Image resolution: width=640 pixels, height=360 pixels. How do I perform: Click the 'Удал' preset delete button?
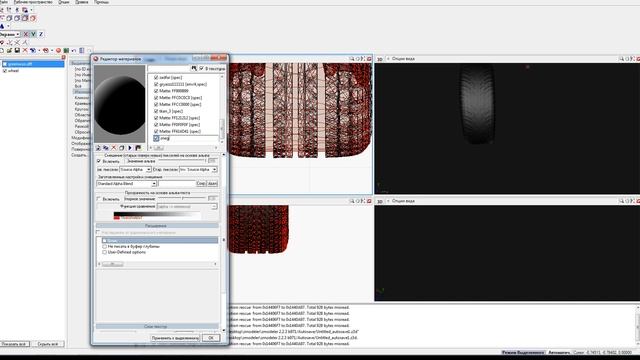tap(212, 184)
